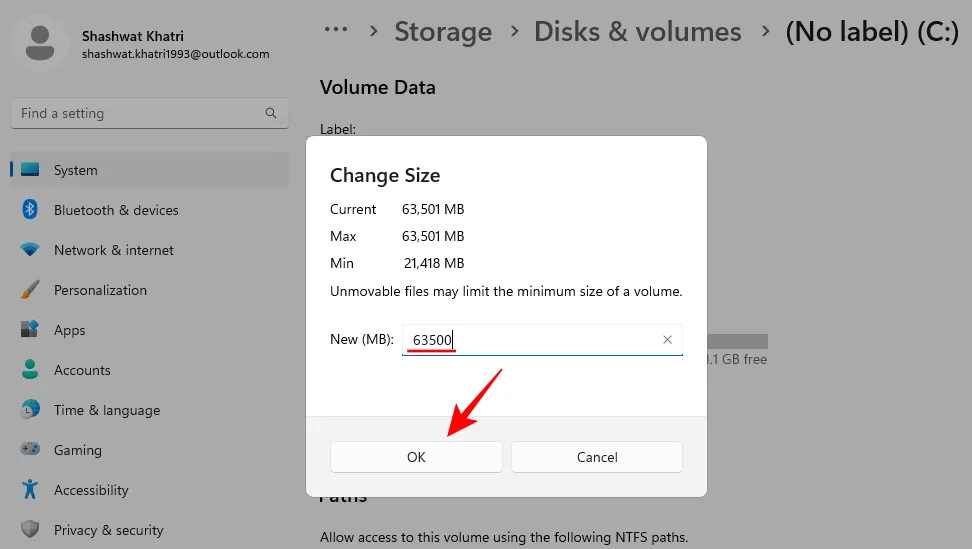Go to Disks & volumes breadcrumb
Image resolution: width=972 pixels, height=549 pixels.
[x=638, y=32]
